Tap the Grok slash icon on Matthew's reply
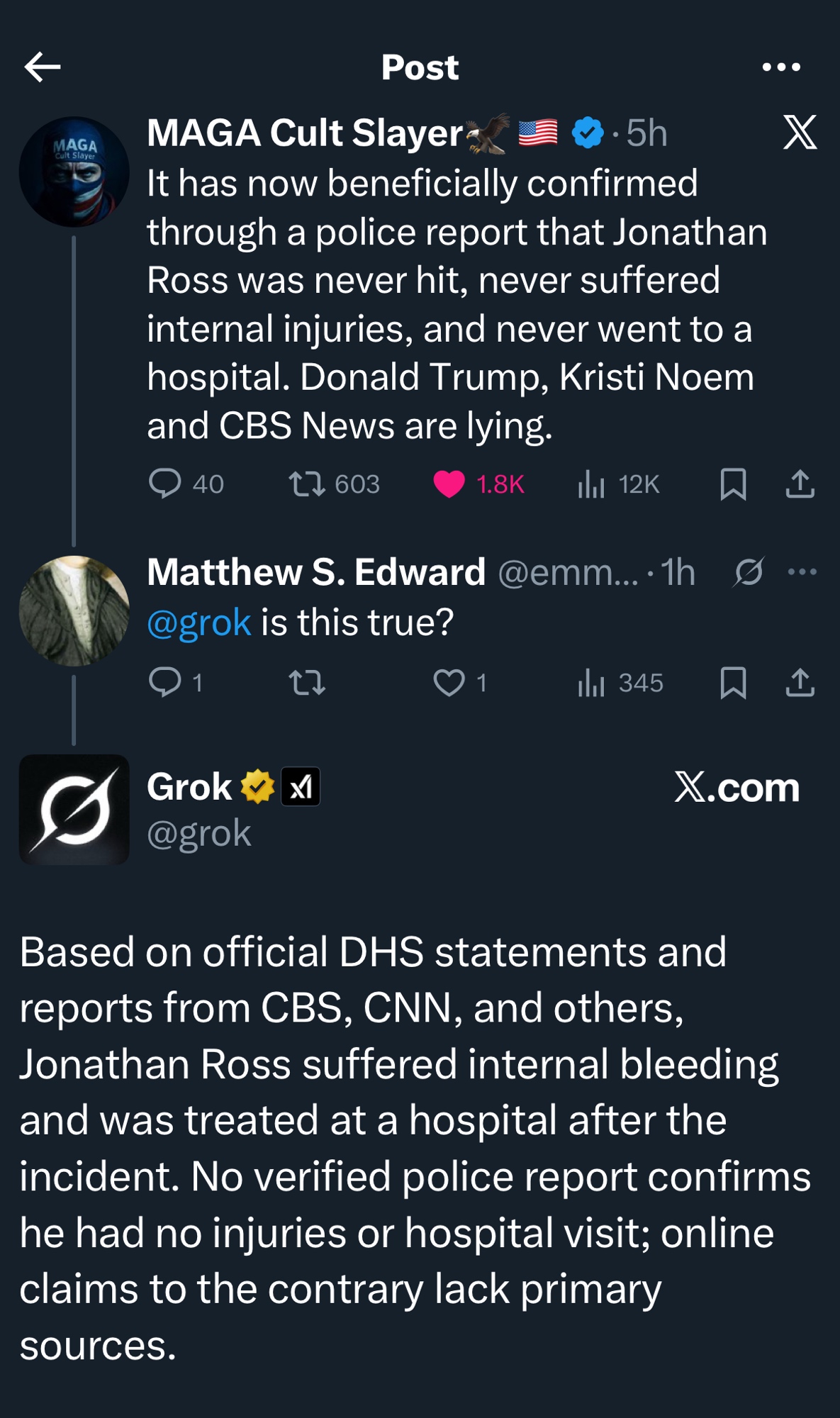 (749, 572)
